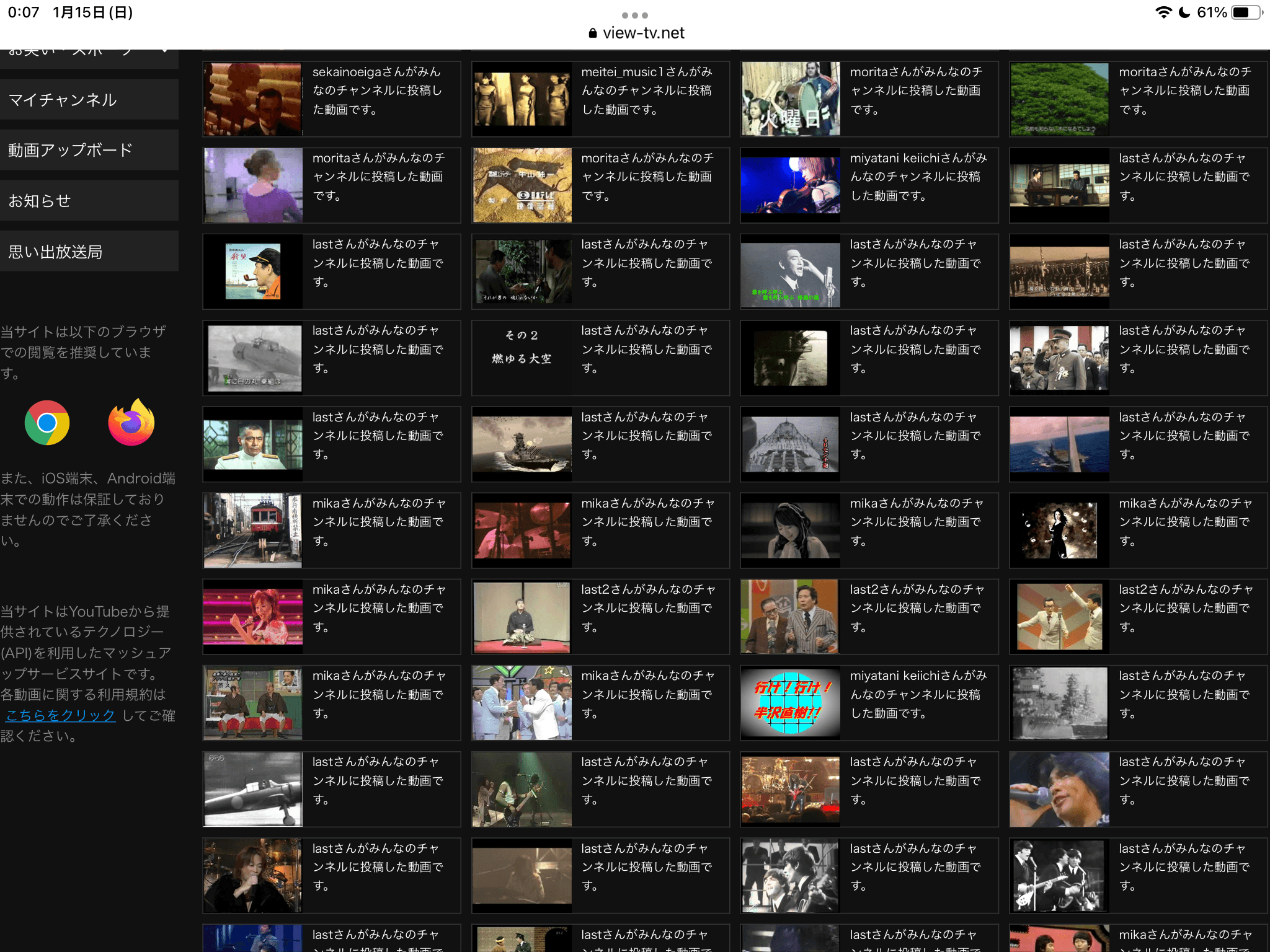Open the 行け!行け!半沢直樹 thumbnail

[x=791, y=703]
